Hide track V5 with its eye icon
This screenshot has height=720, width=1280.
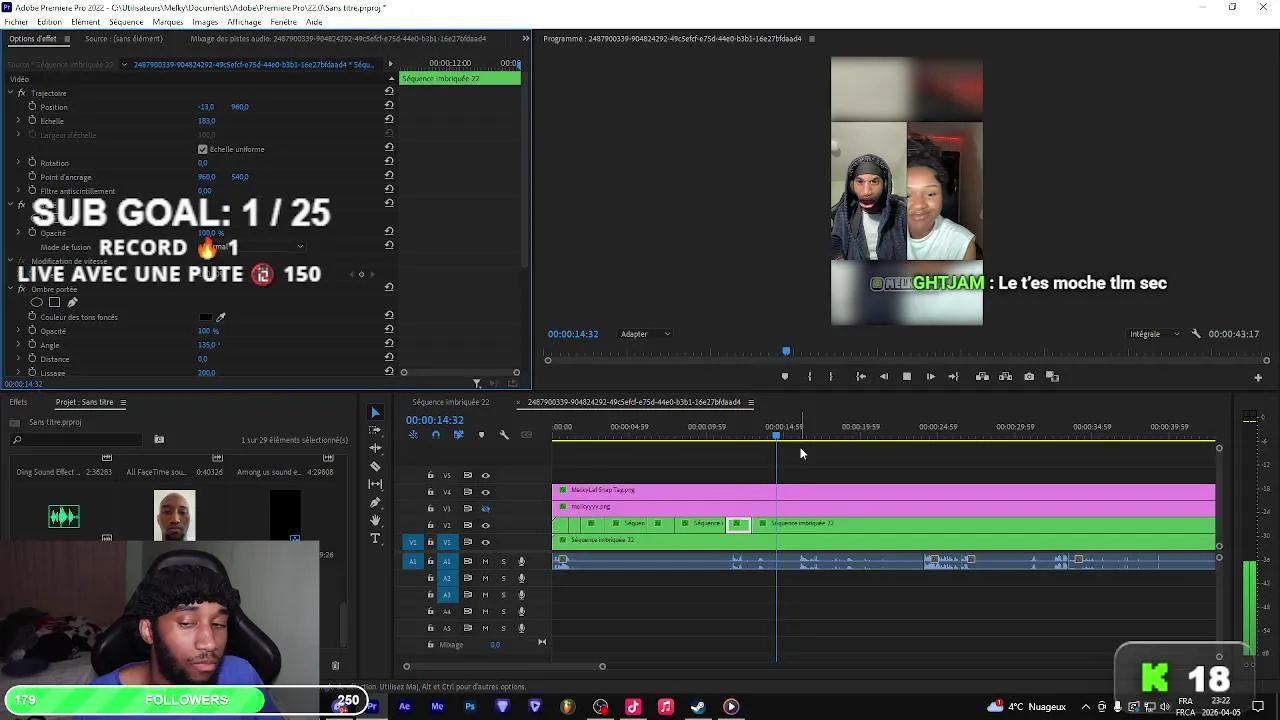tap(485, 475)
